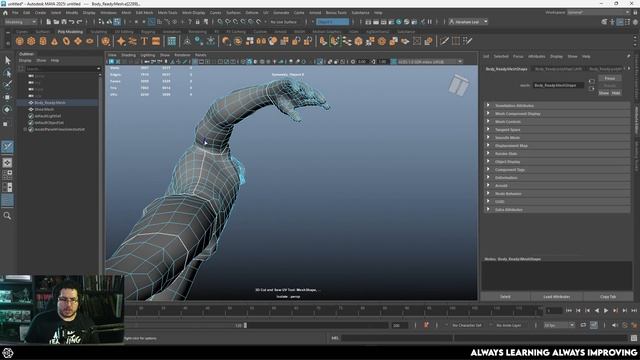Pick the Rotate tool in the toolbox
Viewport: 640px width, 360px height.
7,109
